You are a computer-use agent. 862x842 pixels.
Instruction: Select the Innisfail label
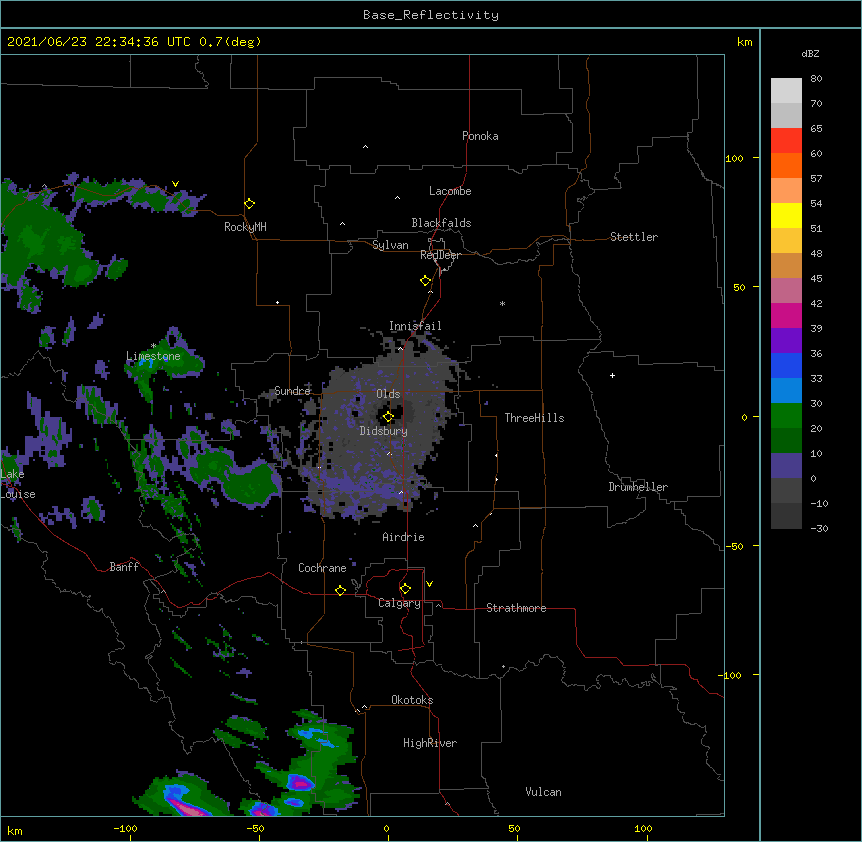coord(415,326)
